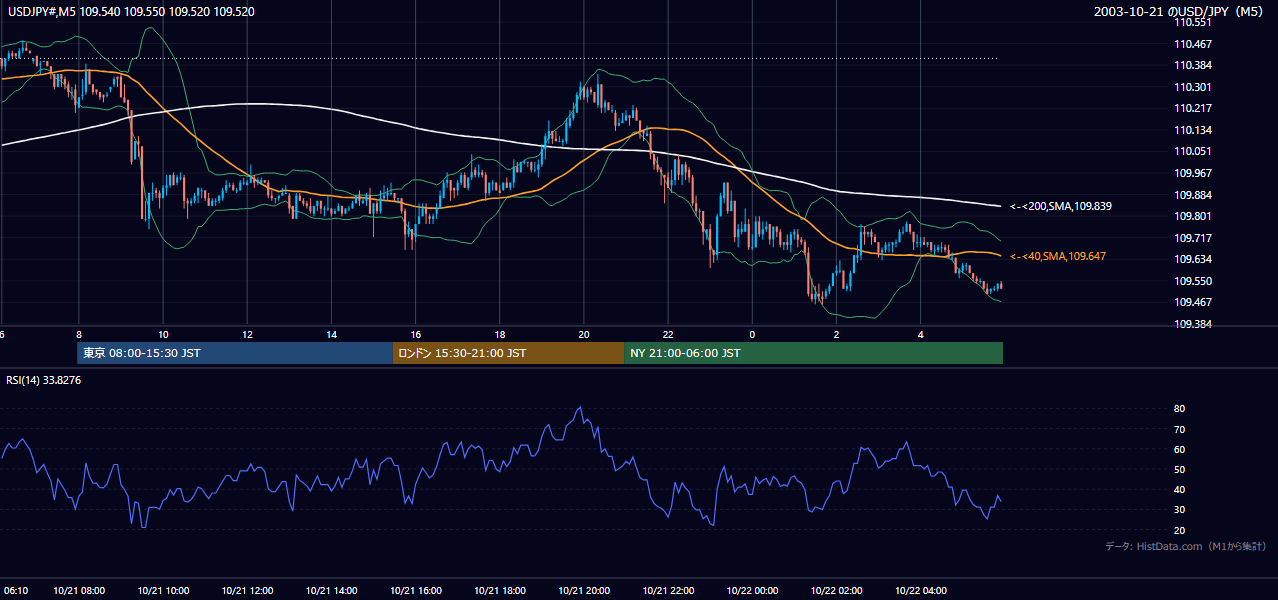1278x600 pixels.
Task: Click the 10/21 12:00 time label
Action: pyautogui.click(x=247, y=590)
